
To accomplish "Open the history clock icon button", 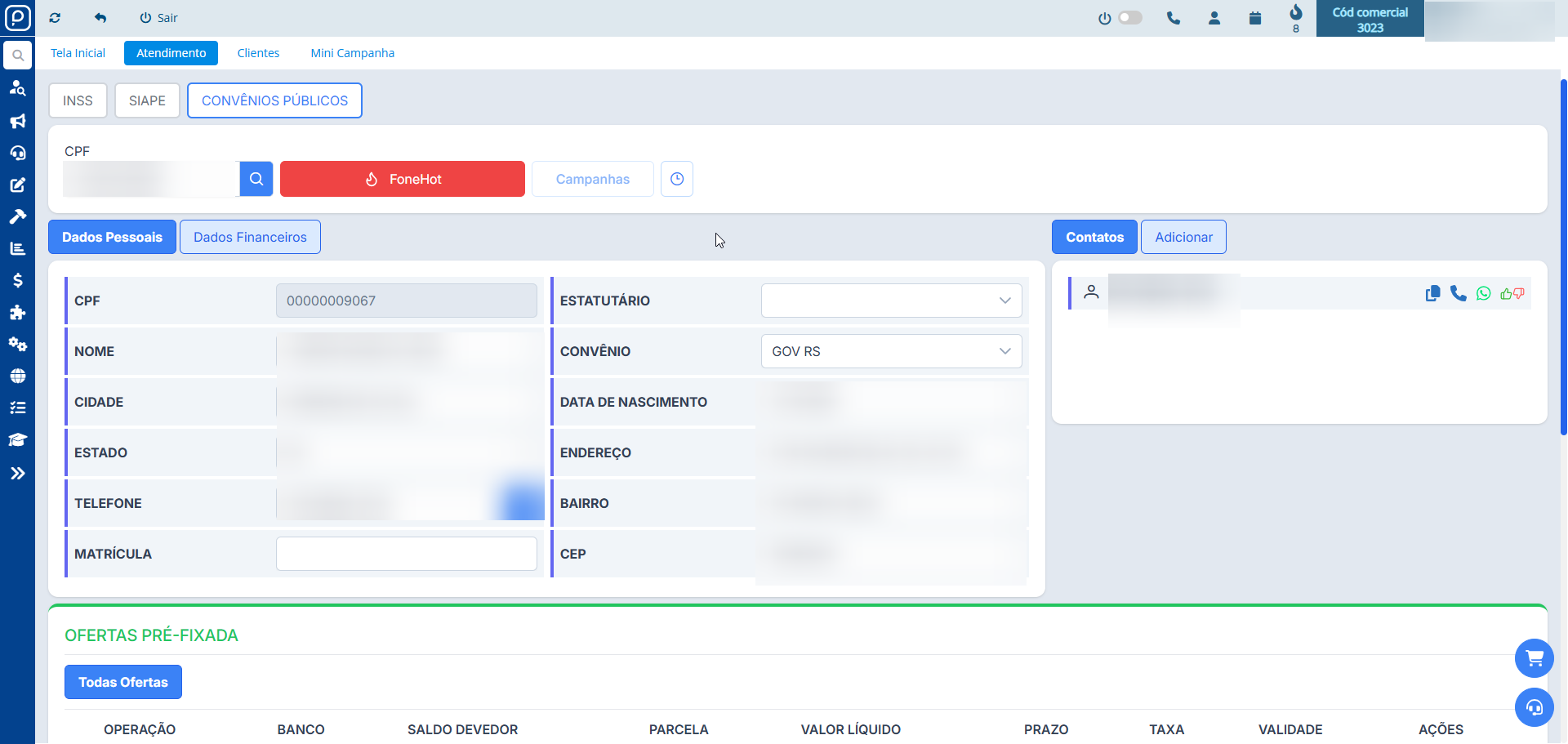I will coord(676,179).
